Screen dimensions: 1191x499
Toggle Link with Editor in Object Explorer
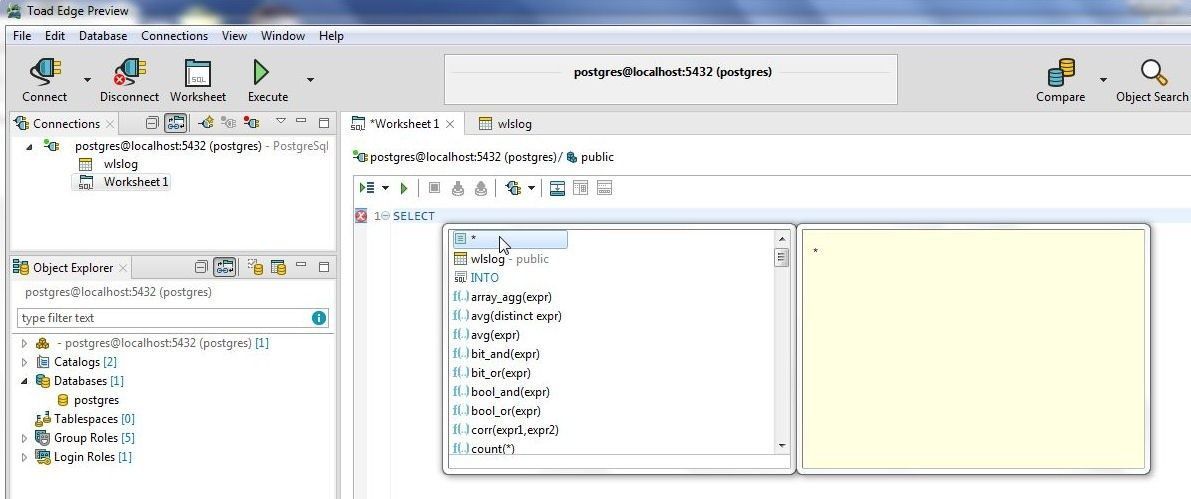coord(225,267)
